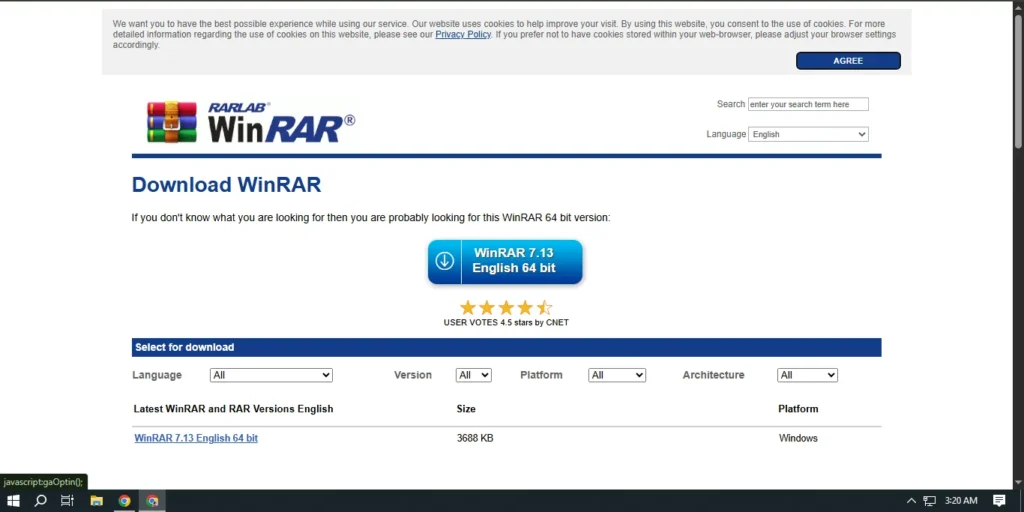Image resolution: width=1024 pixels, height=512 pixels.
Task: Click the 'Download WinRAR' heading
Action: tap(227, 185)
